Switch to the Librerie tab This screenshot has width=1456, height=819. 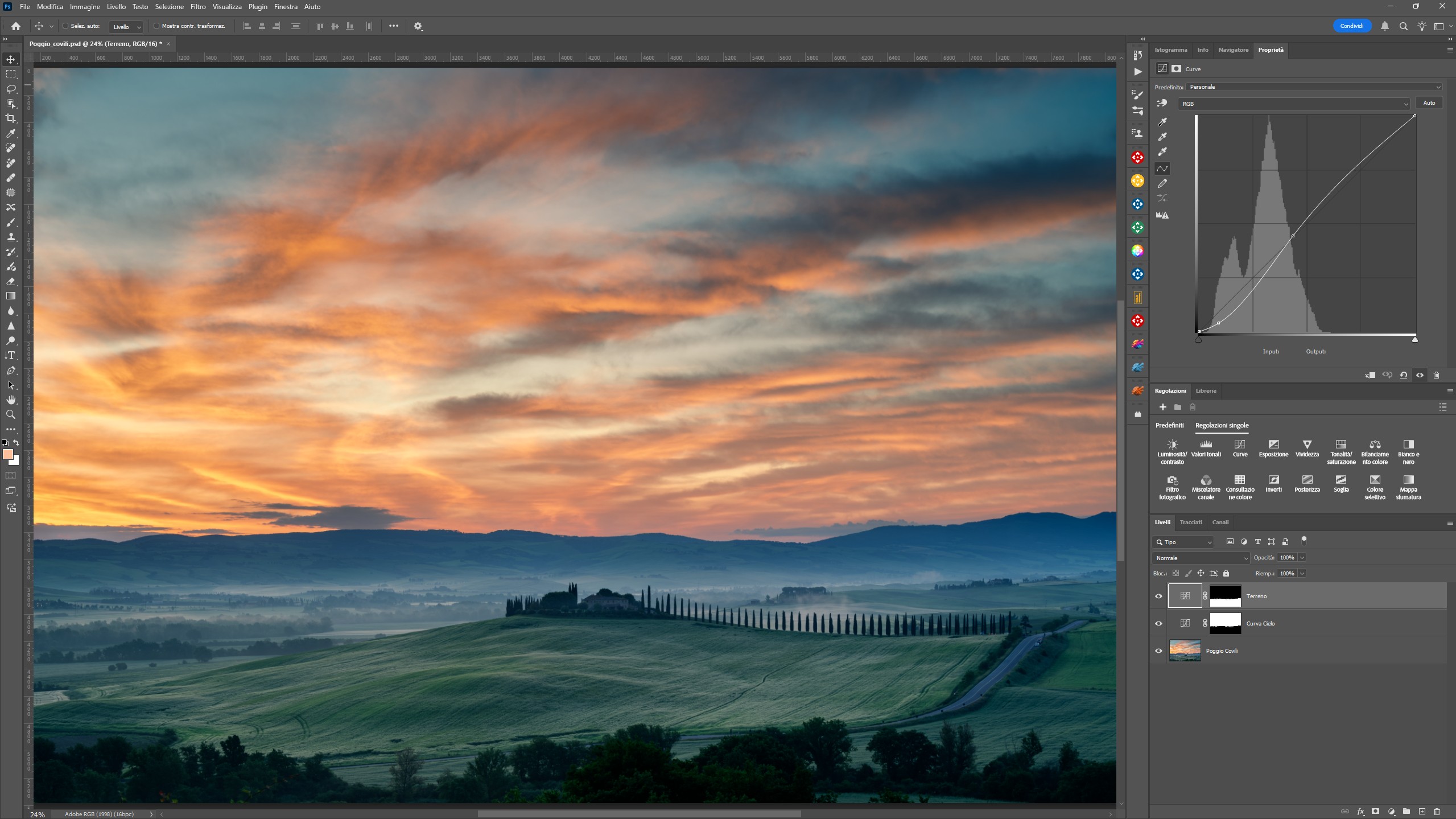coord(1206,390)
